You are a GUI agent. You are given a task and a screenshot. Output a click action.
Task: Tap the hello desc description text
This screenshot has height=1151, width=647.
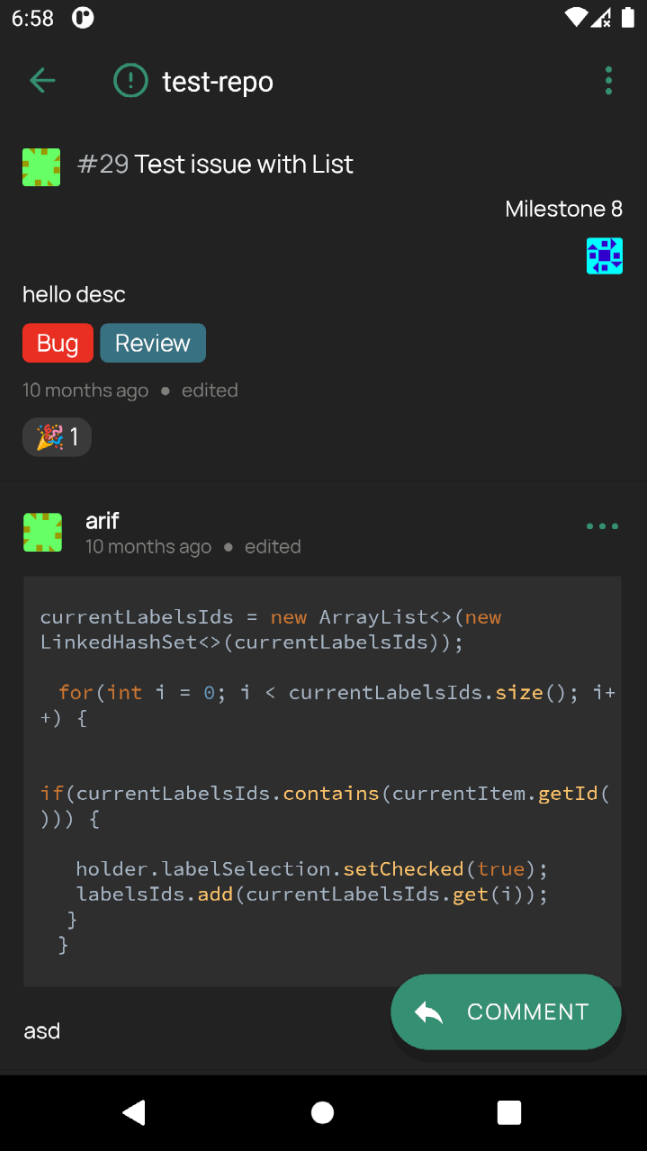click(x=74, y=294)
